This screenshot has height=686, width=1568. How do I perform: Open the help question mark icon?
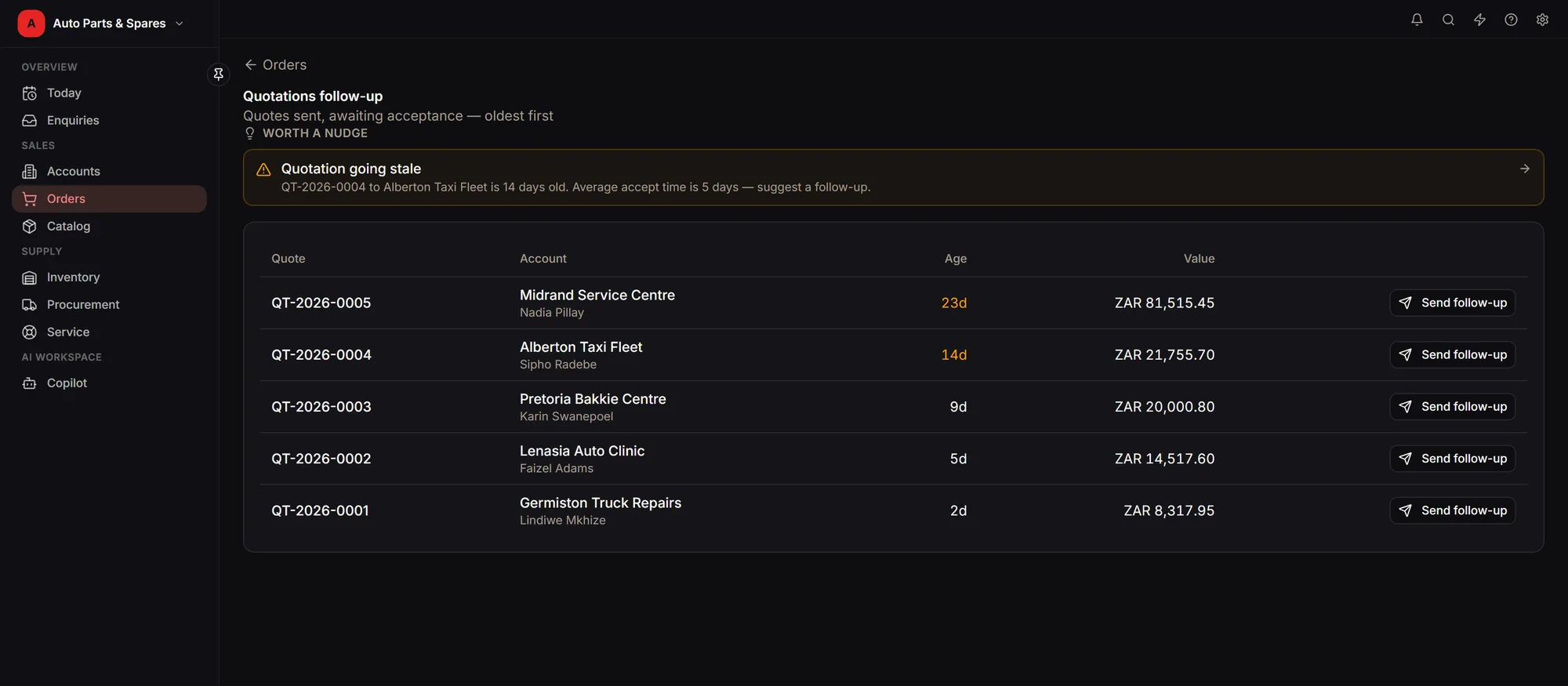(1511, 20)
